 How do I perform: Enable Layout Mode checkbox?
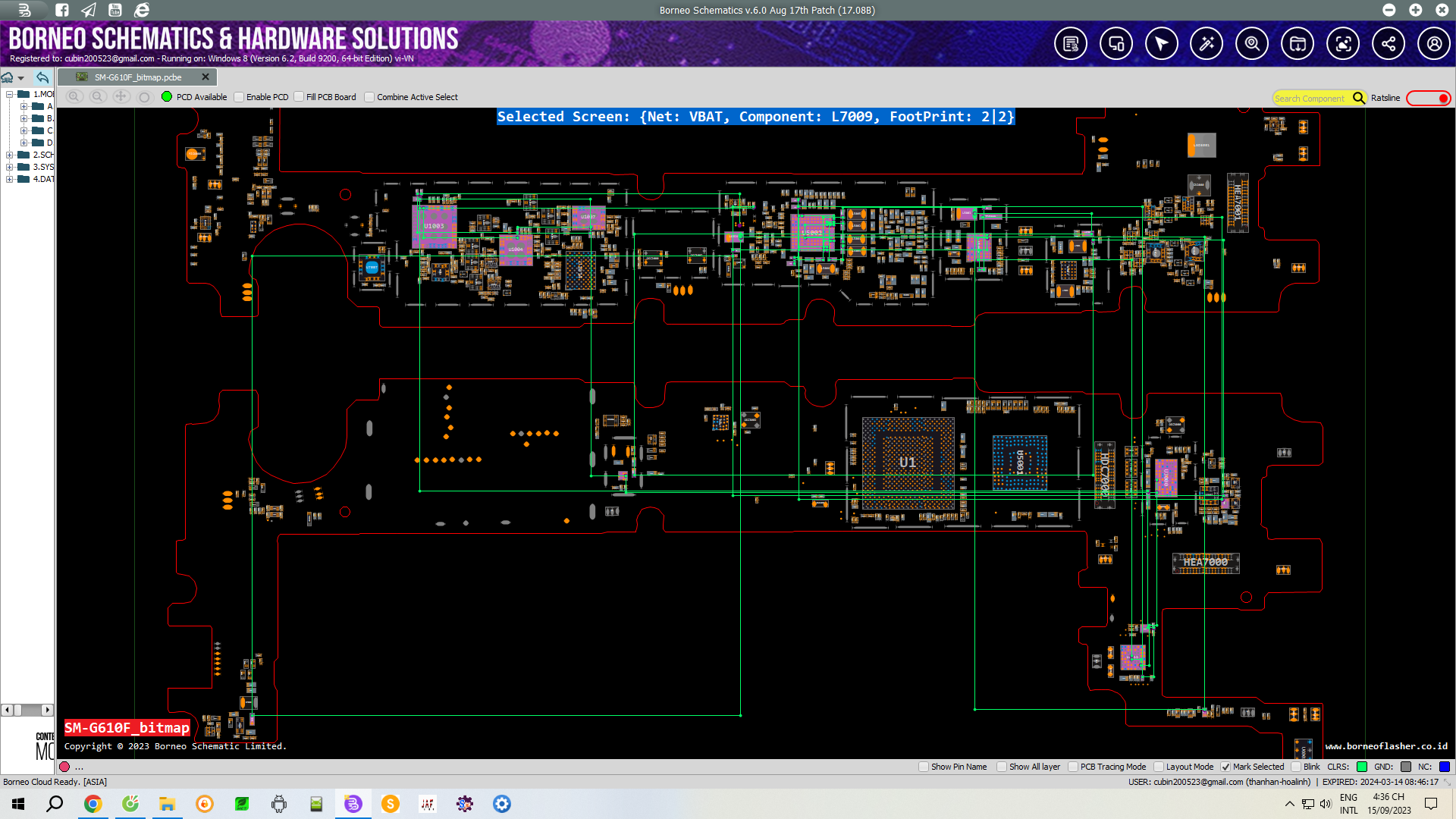pyautogui.click(x=1159, y=767)
